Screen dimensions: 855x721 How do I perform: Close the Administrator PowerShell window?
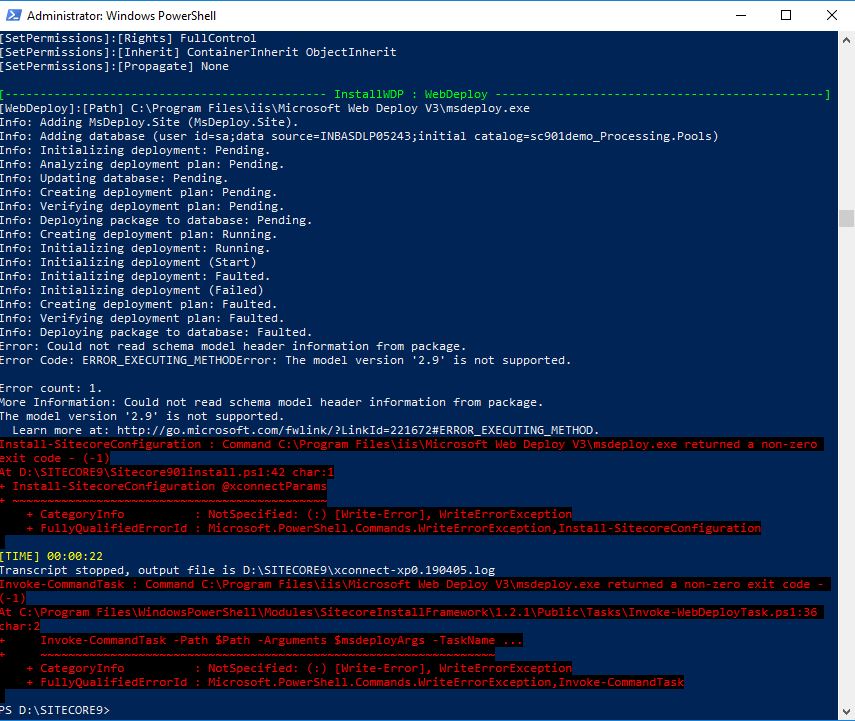point(832,15)
